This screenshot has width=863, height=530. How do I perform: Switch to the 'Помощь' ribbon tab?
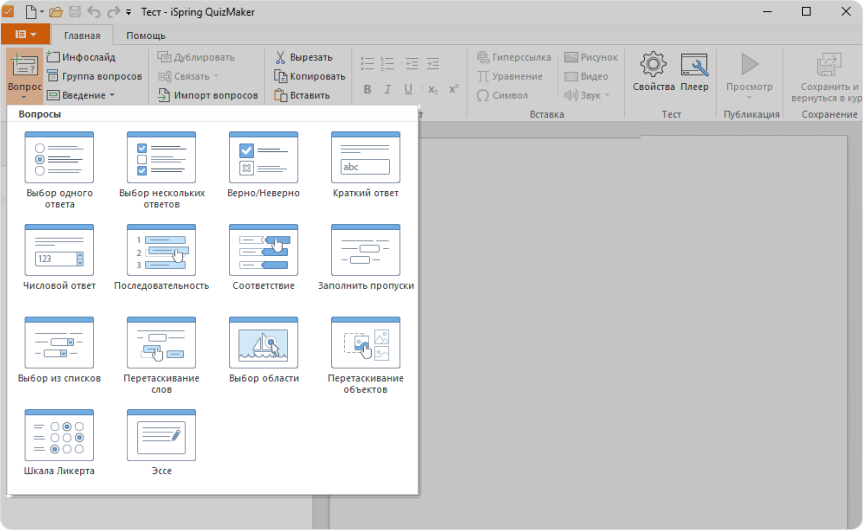146,36
